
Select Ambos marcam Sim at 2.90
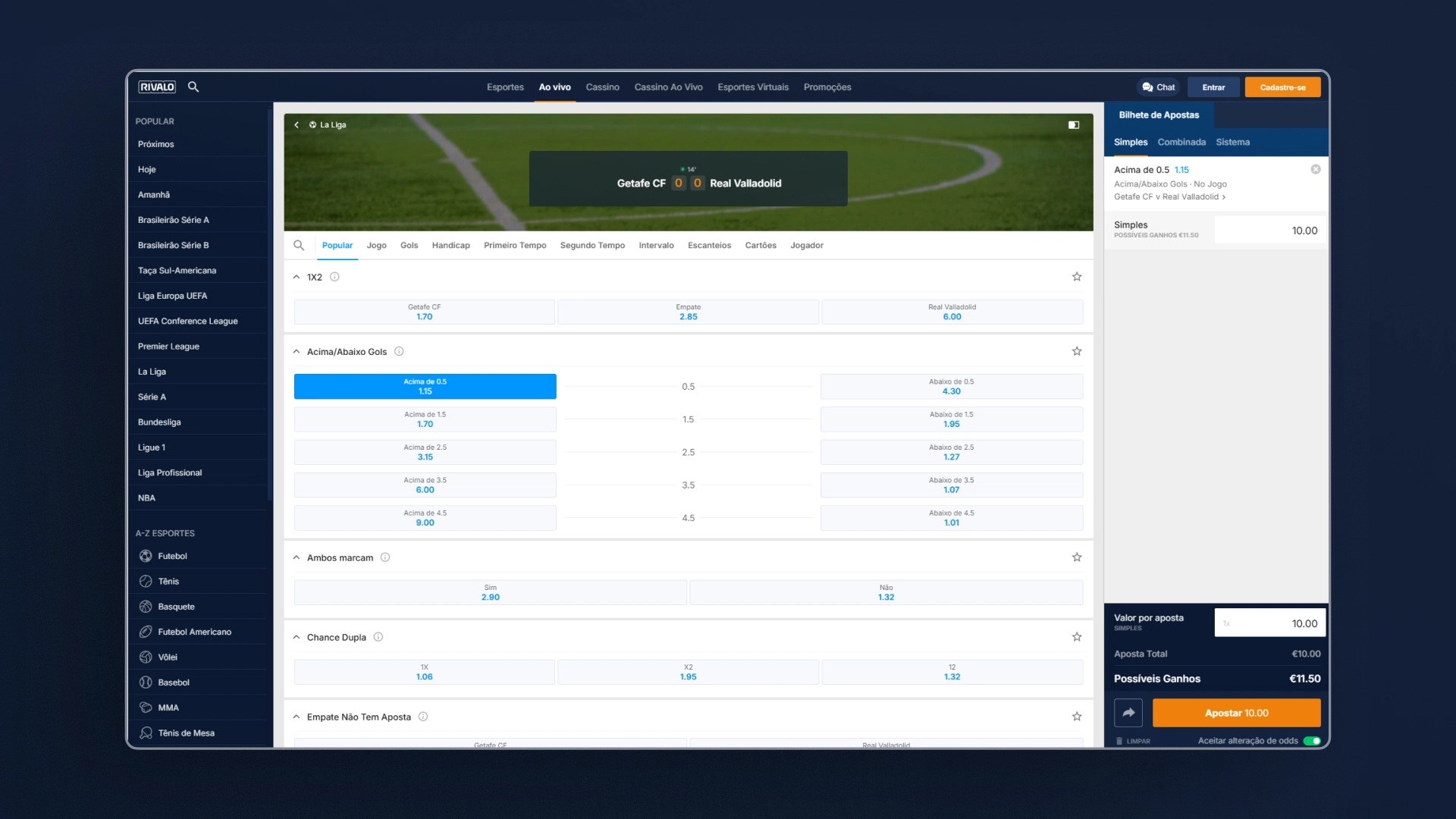[490, 592]
